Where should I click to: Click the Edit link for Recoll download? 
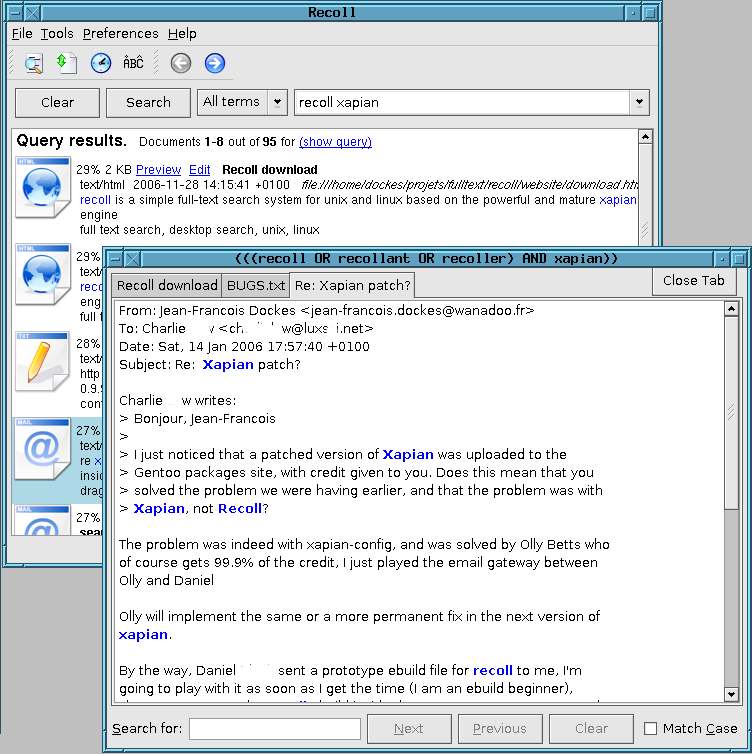coord(200,170)
